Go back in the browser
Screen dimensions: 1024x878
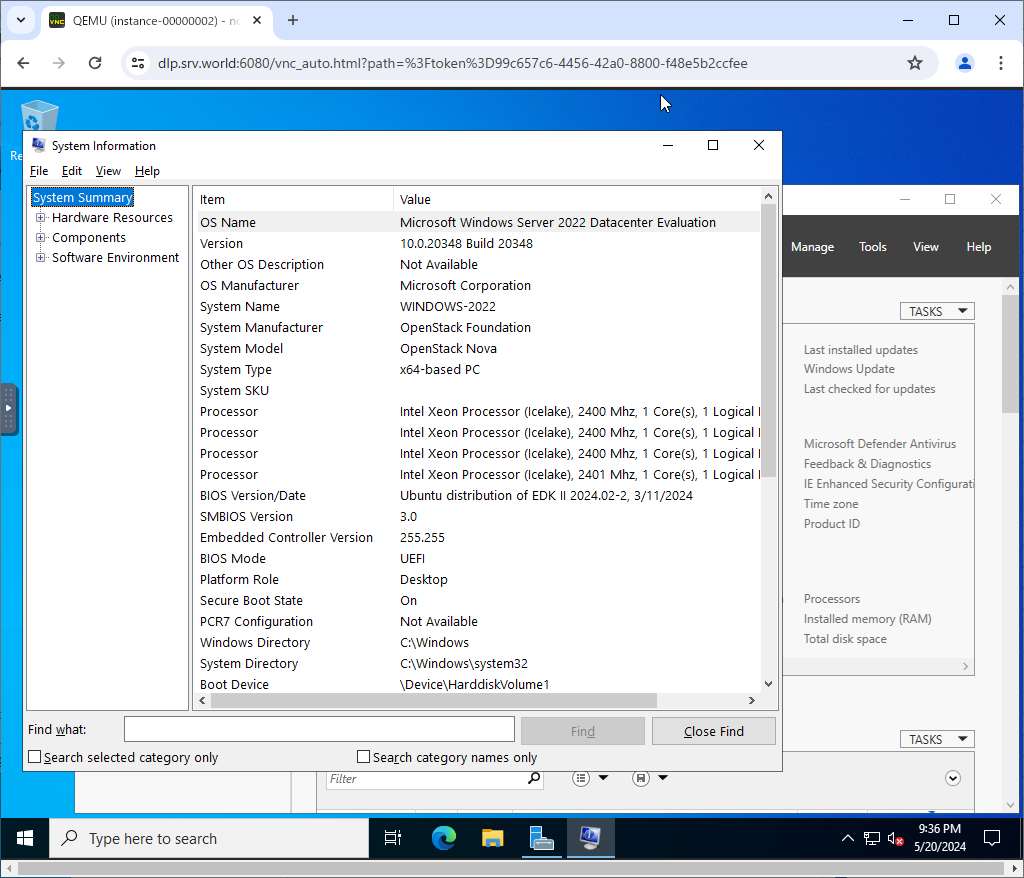click(23, 63)
